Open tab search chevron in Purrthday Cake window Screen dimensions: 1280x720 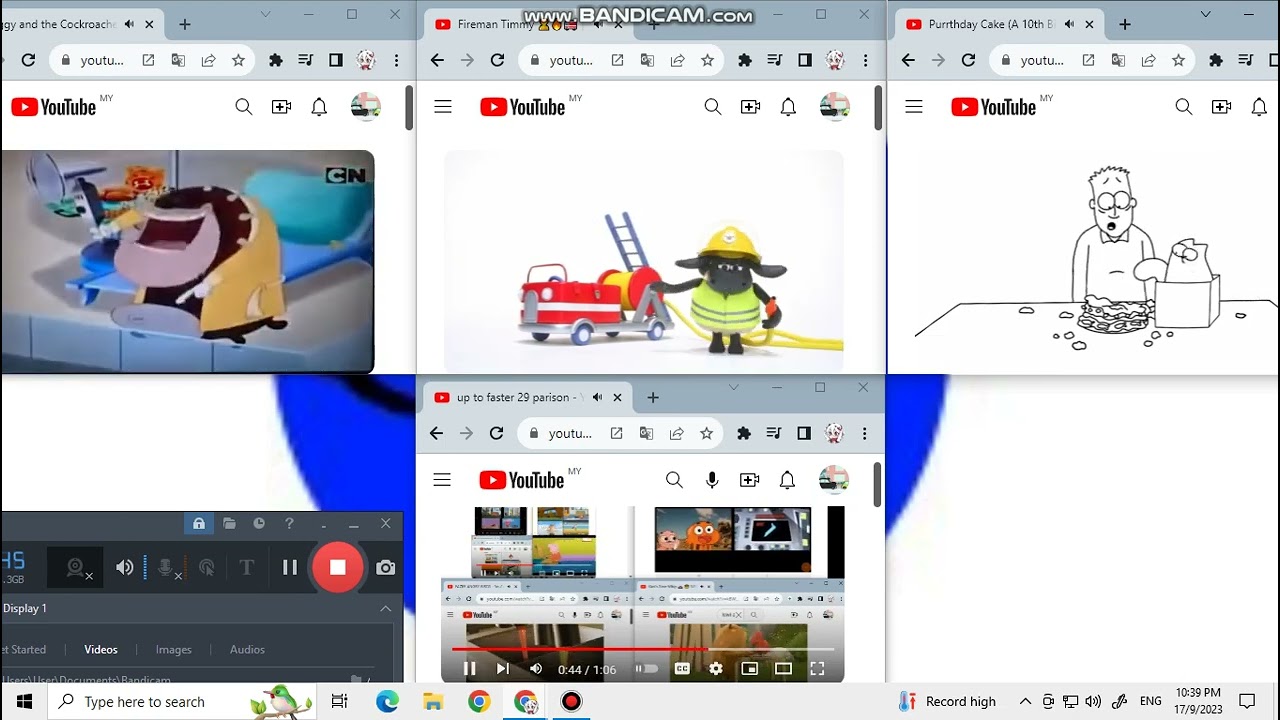pos(1206,14)
